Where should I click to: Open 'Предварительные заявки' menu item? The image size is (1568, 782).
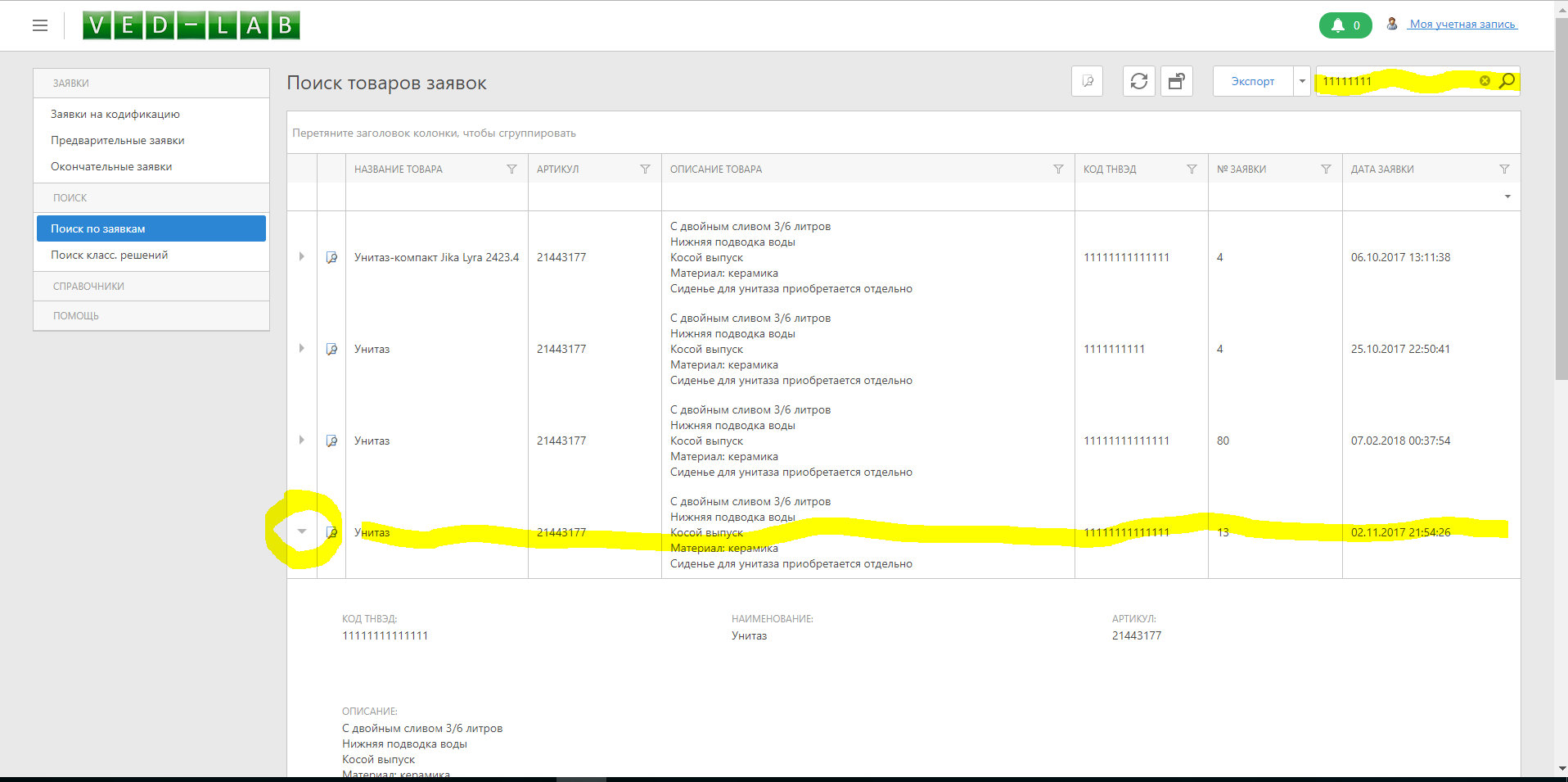click(x=151, y=140)
